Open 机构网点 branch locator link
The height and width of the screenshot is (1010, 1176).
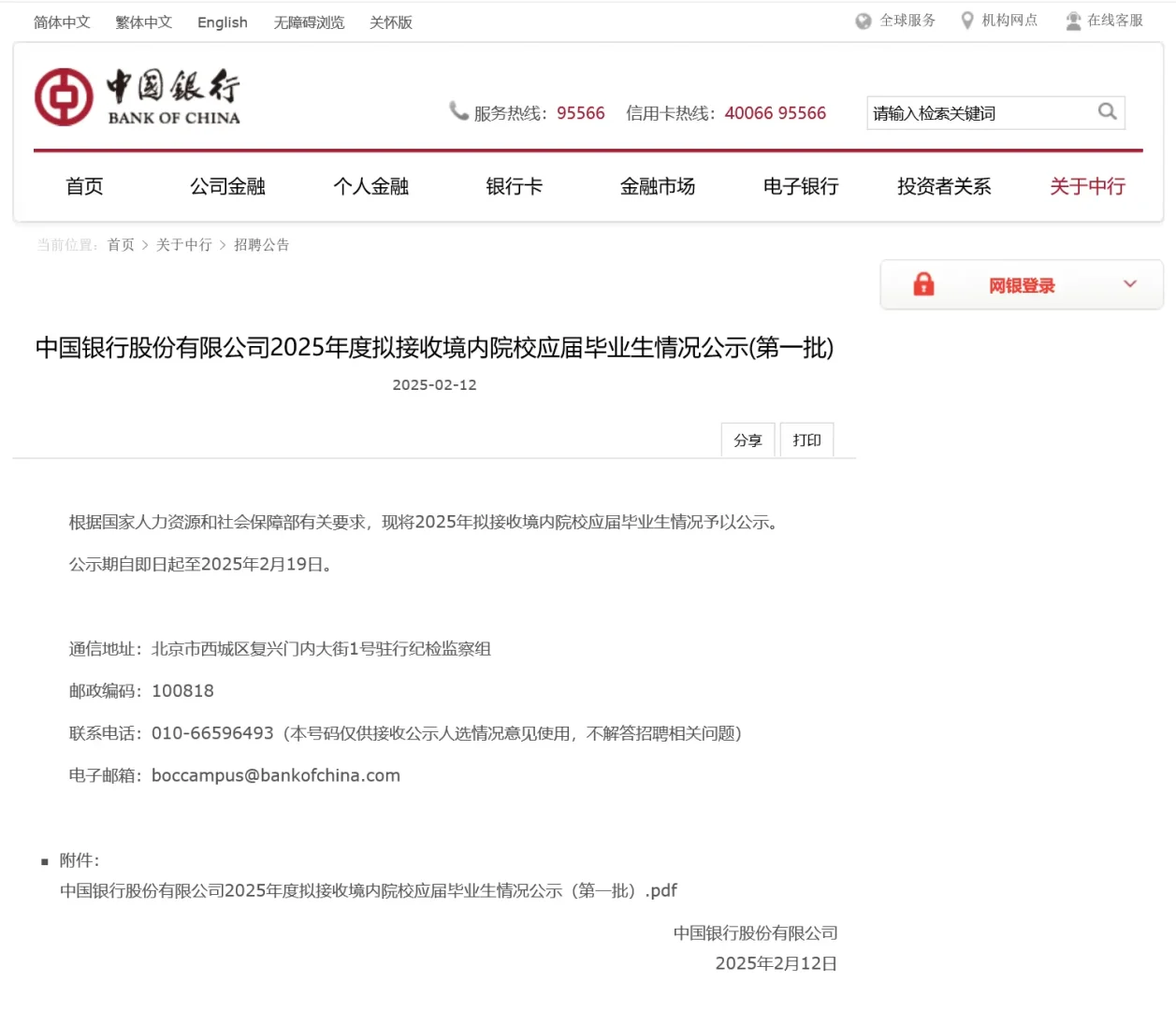pos(1009,21)
